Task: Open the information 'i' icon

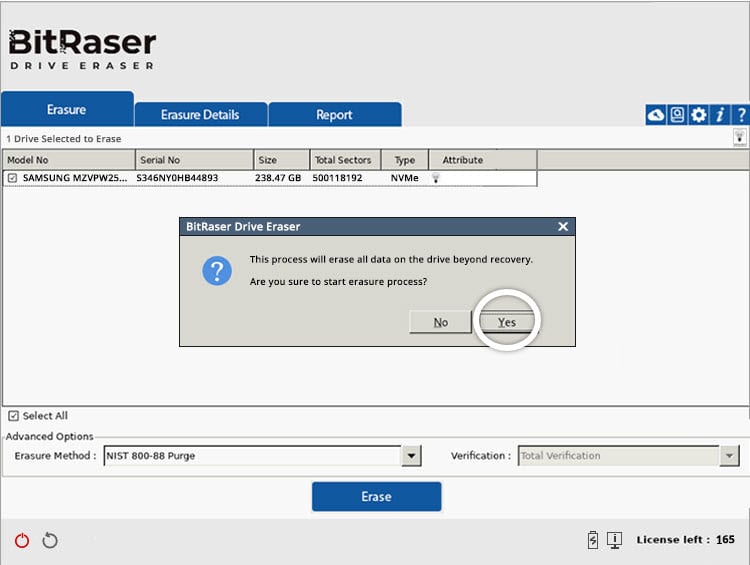Action: click(720, 115)
